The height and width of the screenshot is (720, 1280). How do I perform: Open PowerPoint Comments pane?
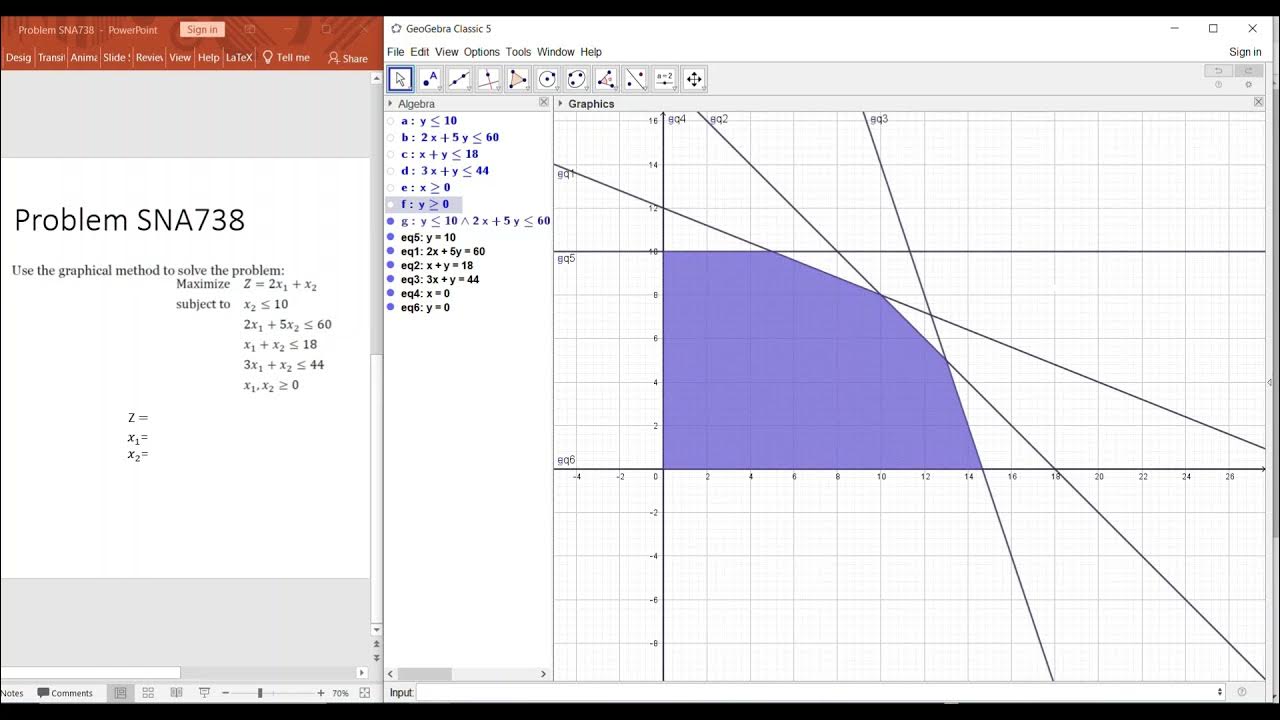pyautogui.click(x=65, y=693)
